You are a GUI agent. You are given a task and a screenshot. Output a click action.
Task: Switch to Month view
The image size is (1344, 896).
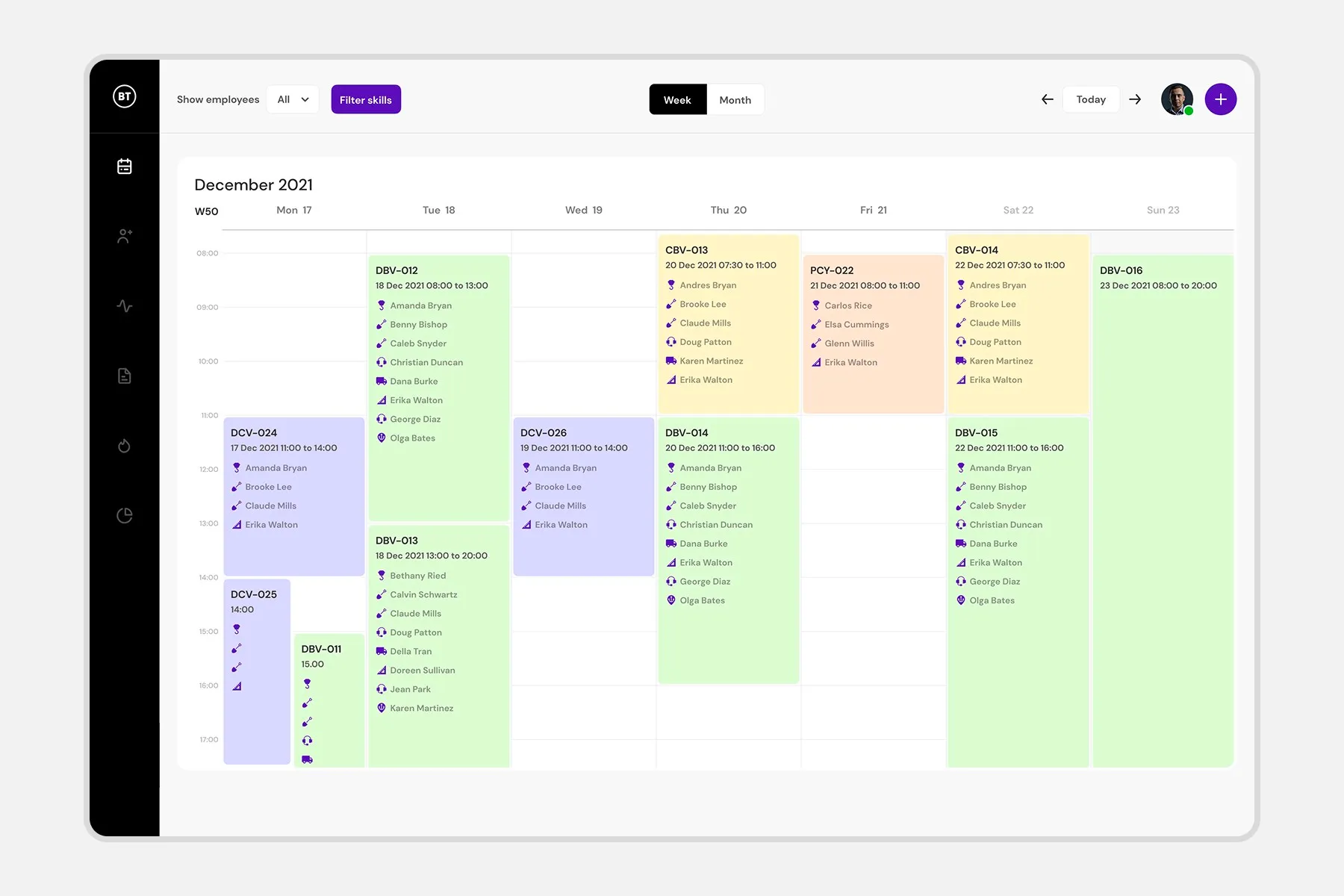coord(735,99)
